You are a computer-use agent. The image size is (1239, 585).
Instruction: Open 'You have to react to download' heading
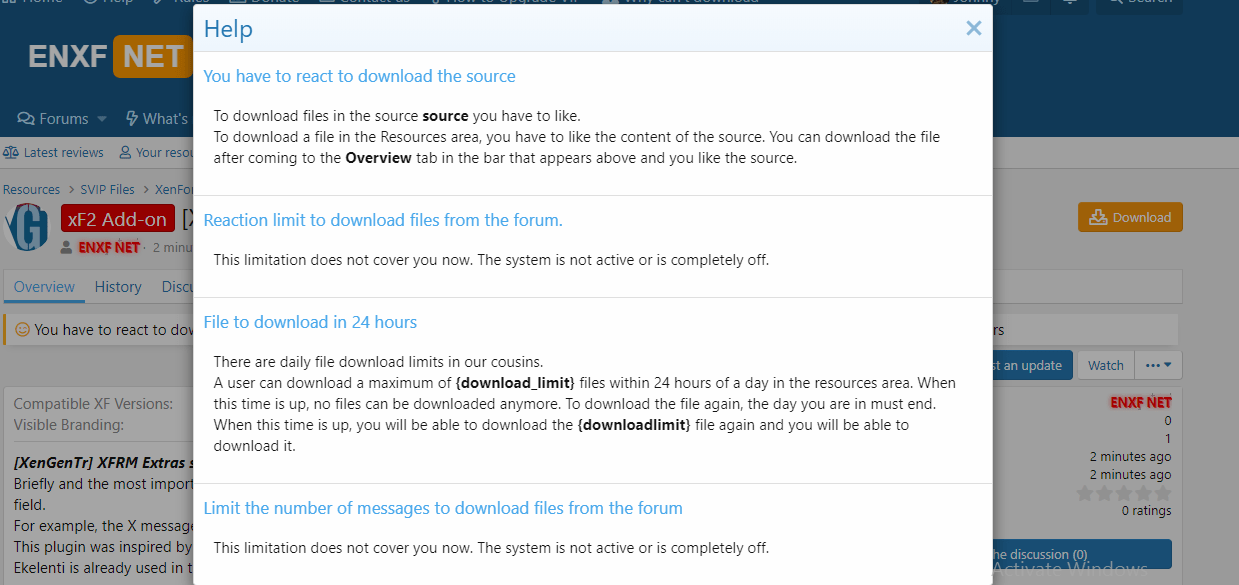(x=359, y=76)
